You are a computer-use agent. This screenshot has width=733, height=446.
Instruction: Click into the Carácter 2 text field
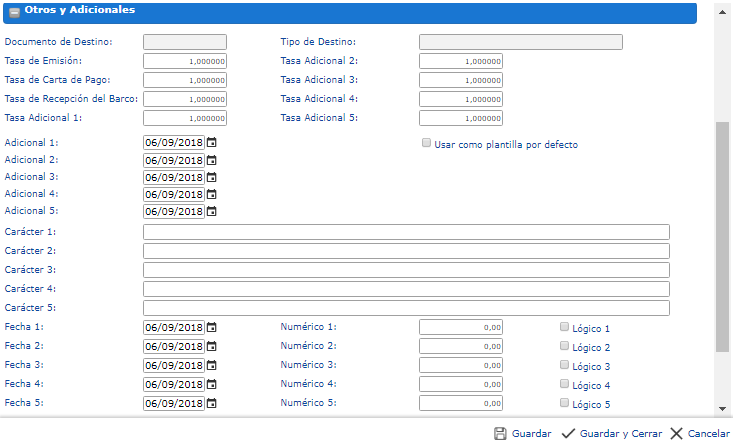coord(406,251)
